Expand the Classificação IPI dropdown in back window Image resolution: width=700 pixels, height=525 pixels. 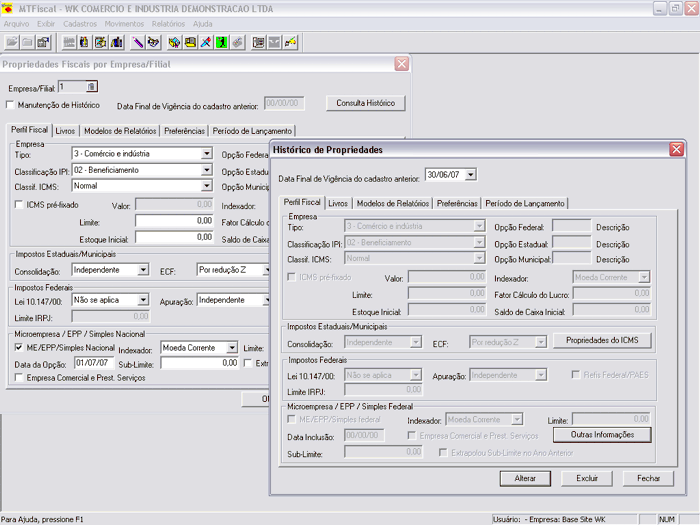[x=206, y=171]
